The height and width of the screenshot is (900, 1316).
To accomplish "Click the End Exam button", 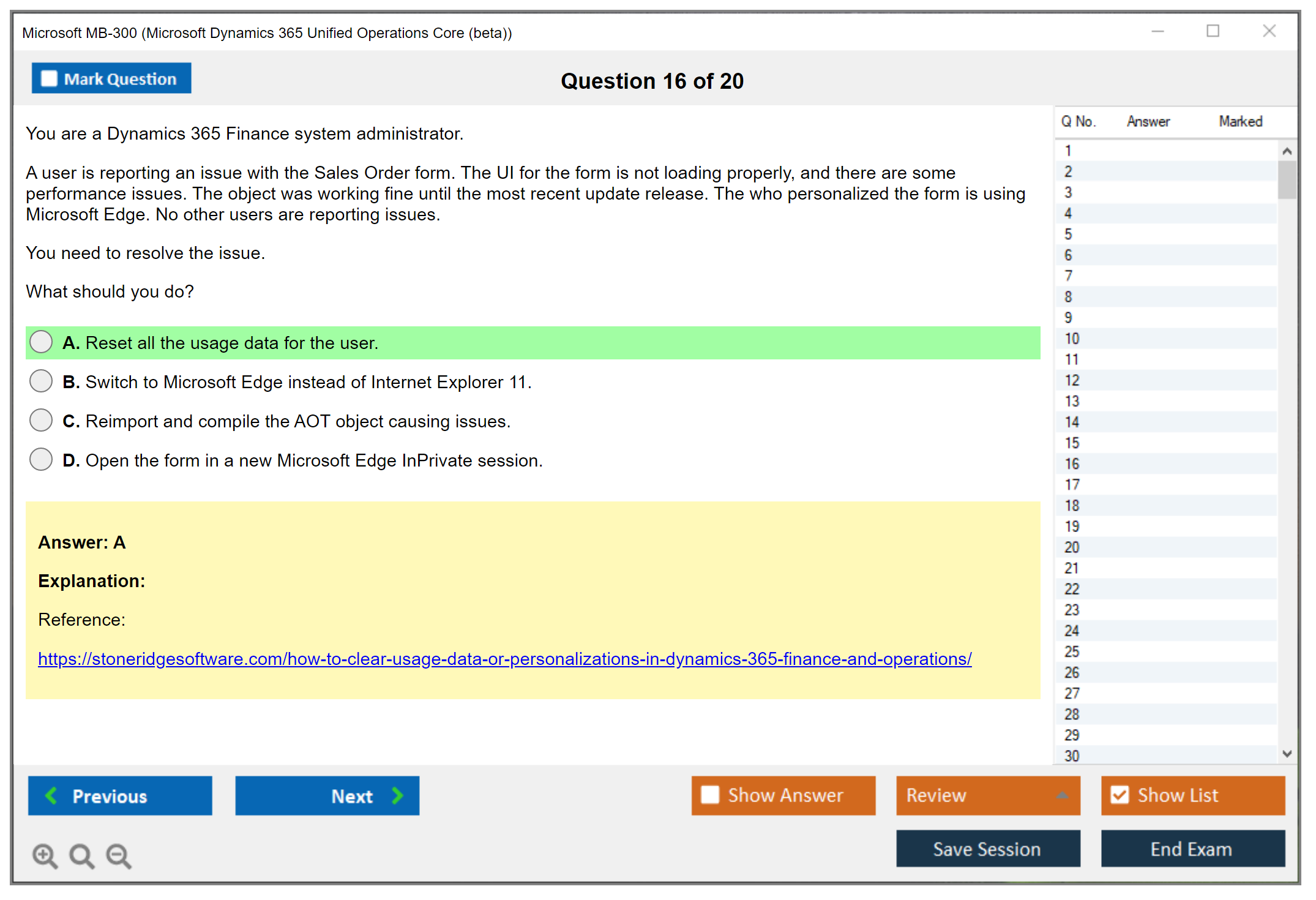I will (1192, 849).
